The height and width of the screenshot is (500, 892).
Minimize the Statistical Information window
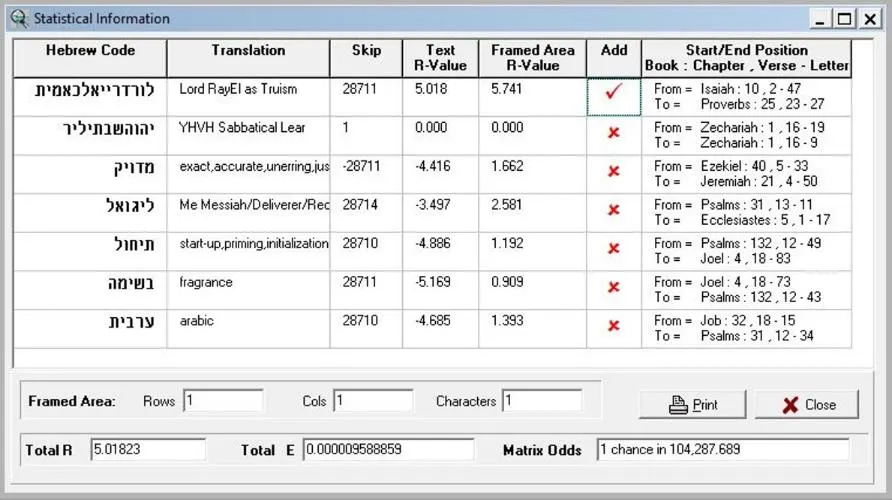pyautogui.click(x=820, y=19)
